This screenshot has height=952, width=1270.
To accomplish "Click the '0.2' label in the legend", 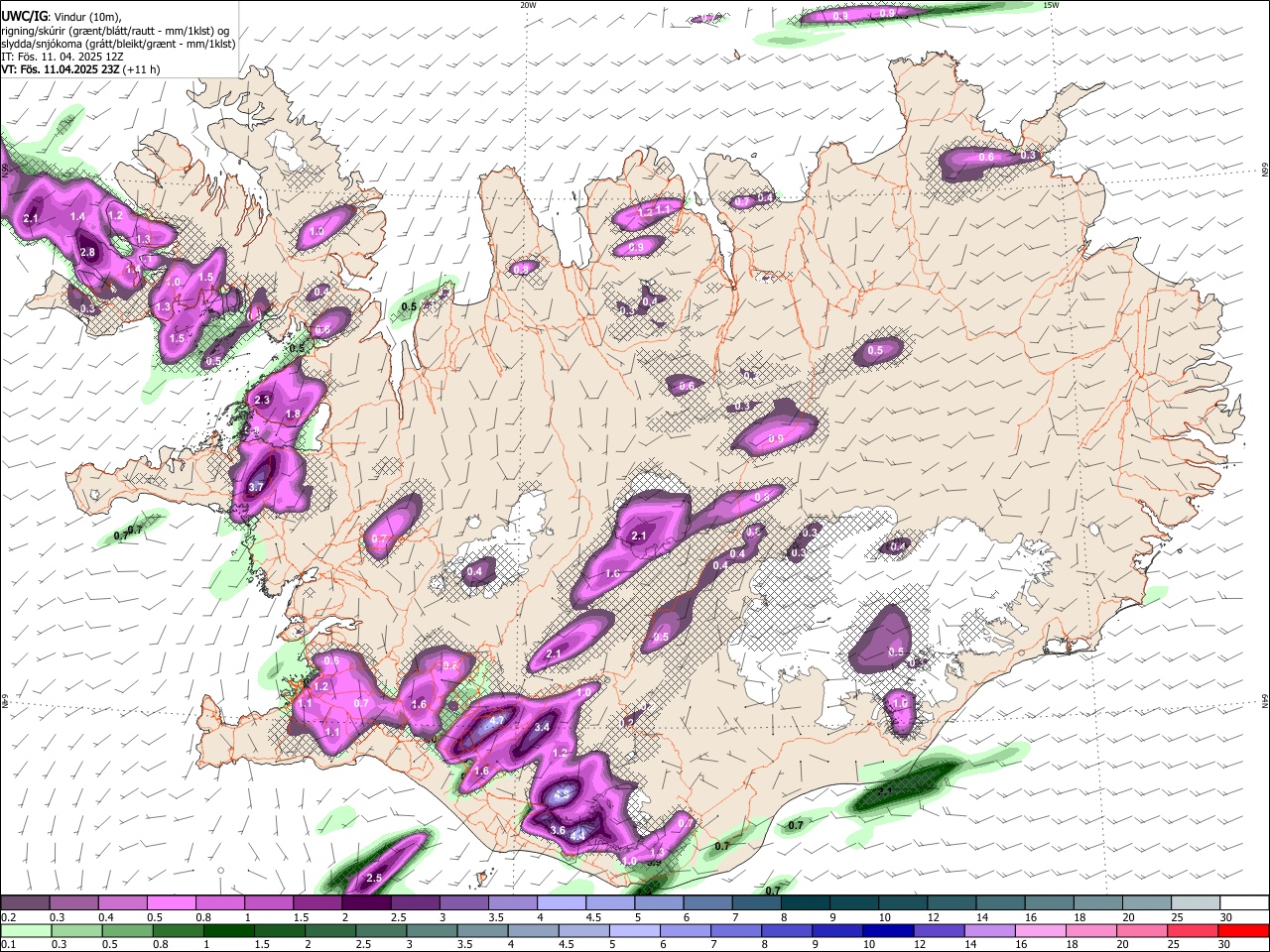I will 8,917.
